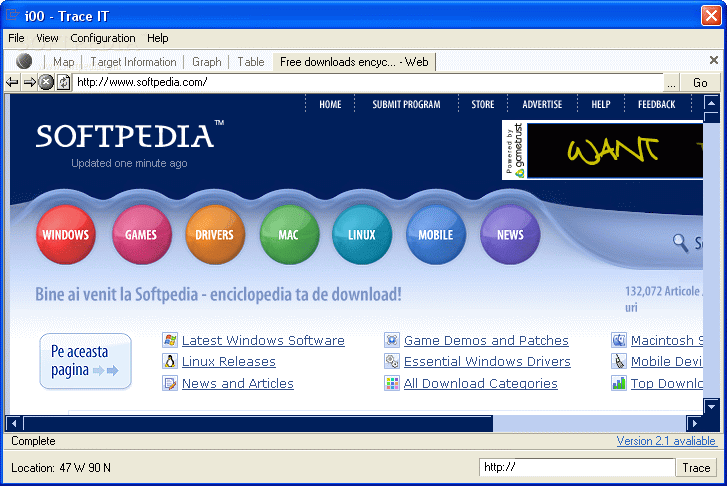Click the vertical scrollbar up arrow
This screenshot has width=727, height=486.
click(x=711, y=103)
